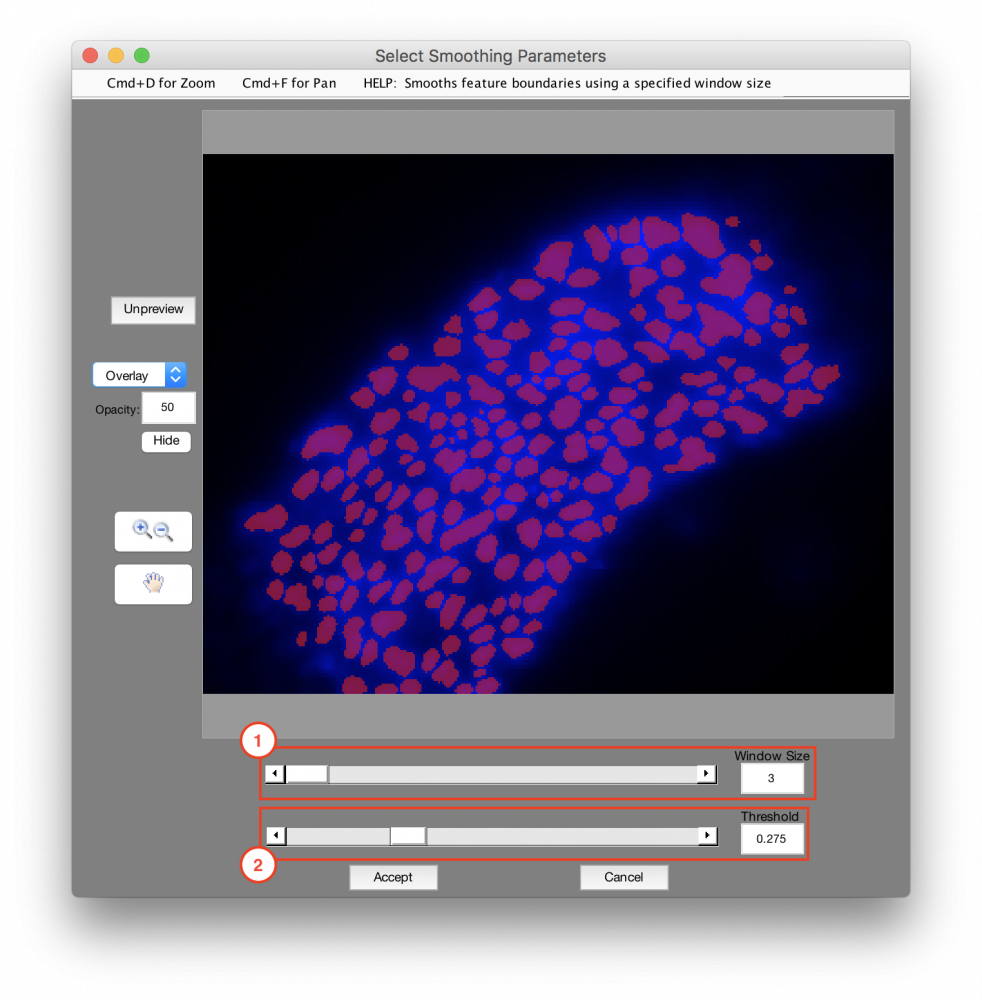The image size is (982, 1000).
Task: Click the zoom in/out magnifier button
Action: [x=153, y=531]
